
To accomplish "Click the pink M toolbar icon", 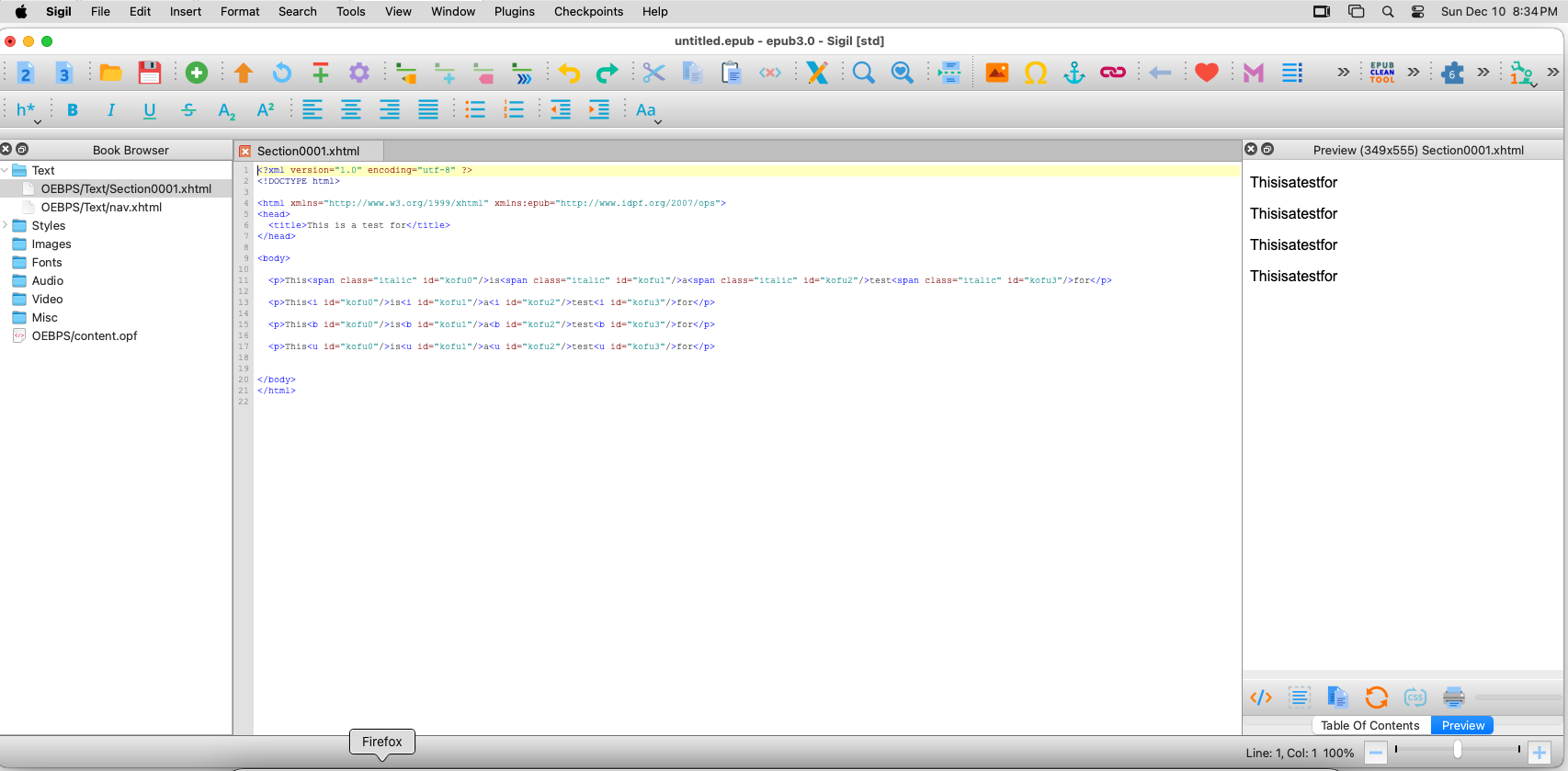I will tap(1254, 73).
